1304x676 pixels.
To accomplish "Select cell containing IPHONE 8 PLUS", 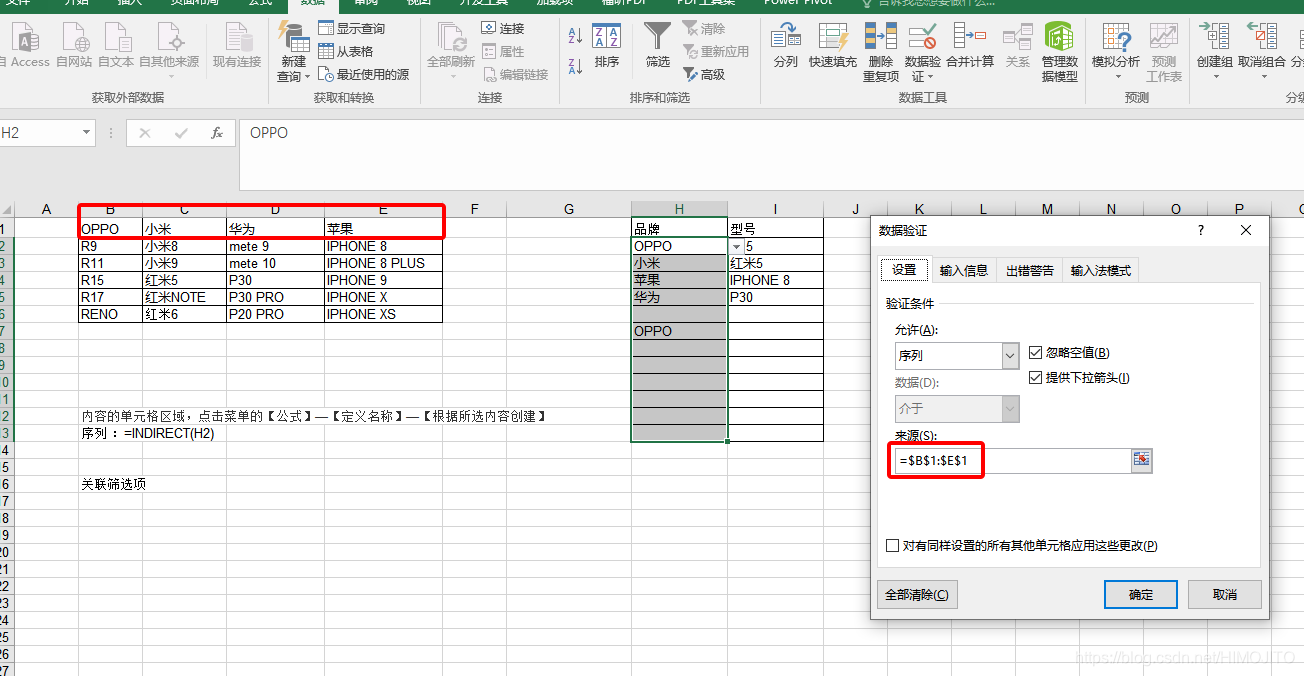I will (x=384, y=263).
